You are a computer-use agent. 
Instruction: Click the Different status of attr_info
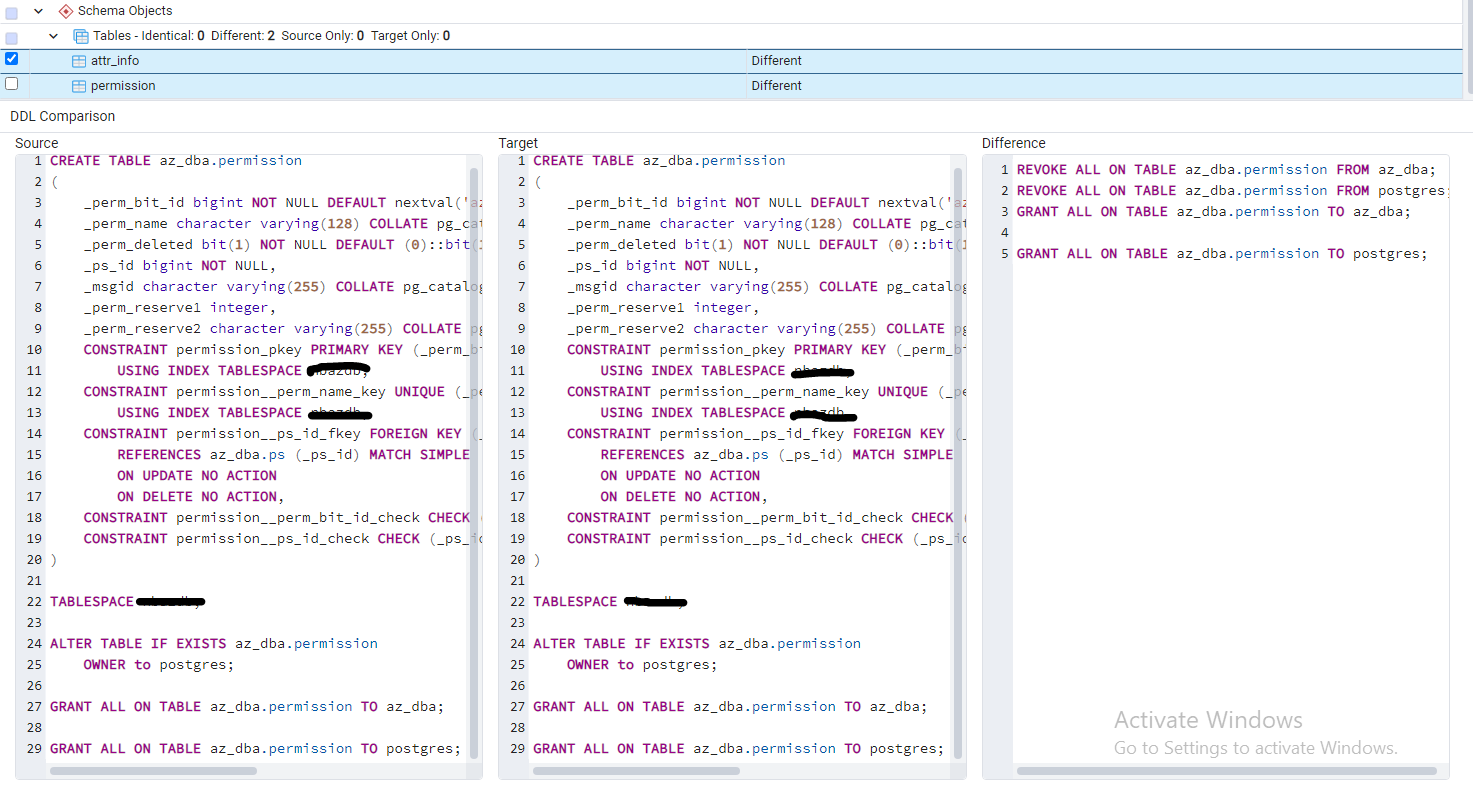(x=777, y=61)
